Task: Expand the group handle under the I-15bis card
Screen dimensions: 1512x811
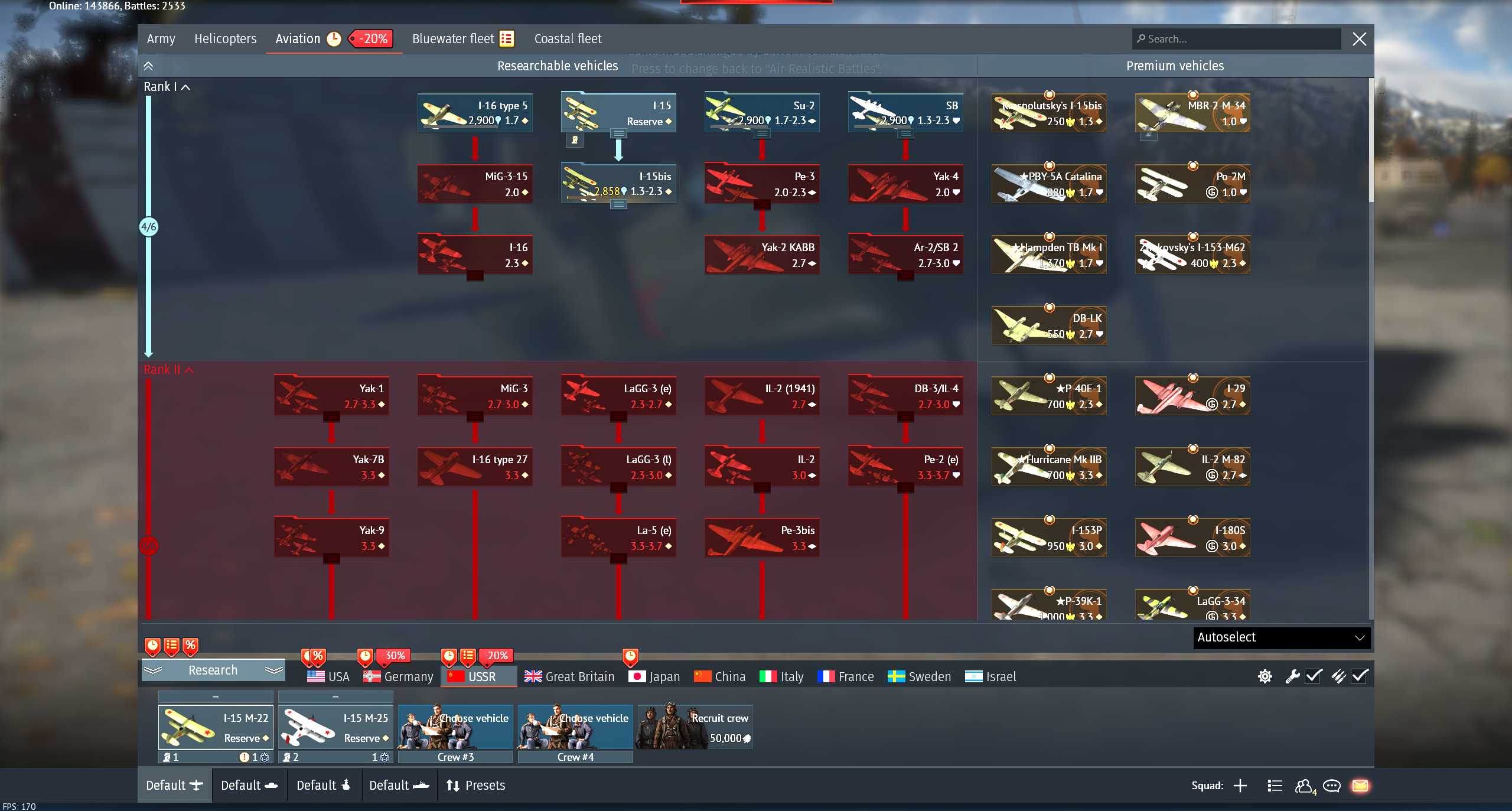Action: click(618, 205)
